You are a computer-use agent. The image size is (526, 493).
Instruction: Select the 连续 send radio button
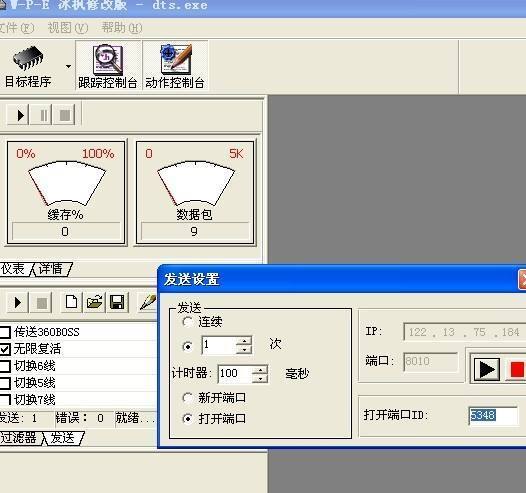pos(187,322)
